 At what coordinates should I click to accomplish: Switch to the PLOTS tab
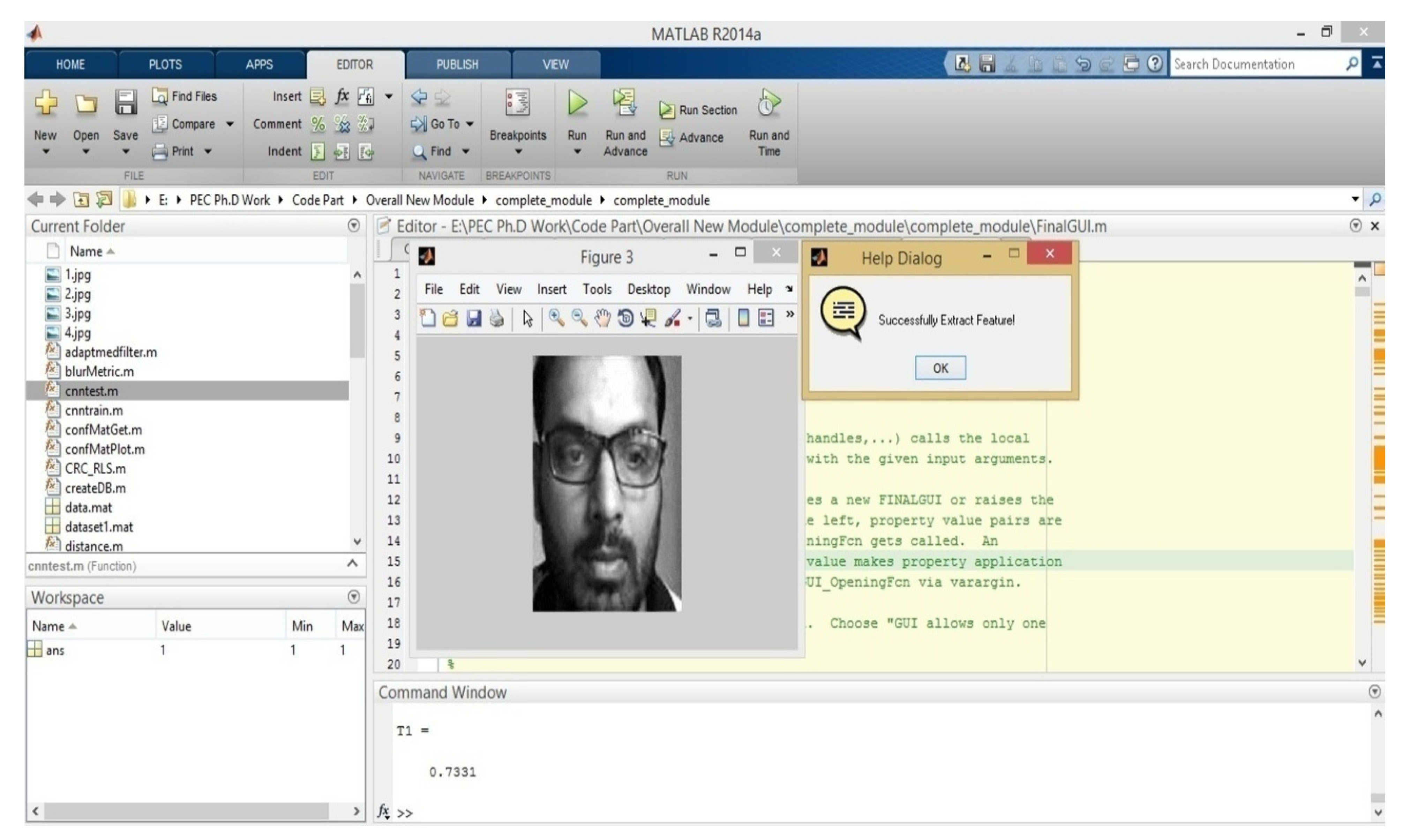165,65
